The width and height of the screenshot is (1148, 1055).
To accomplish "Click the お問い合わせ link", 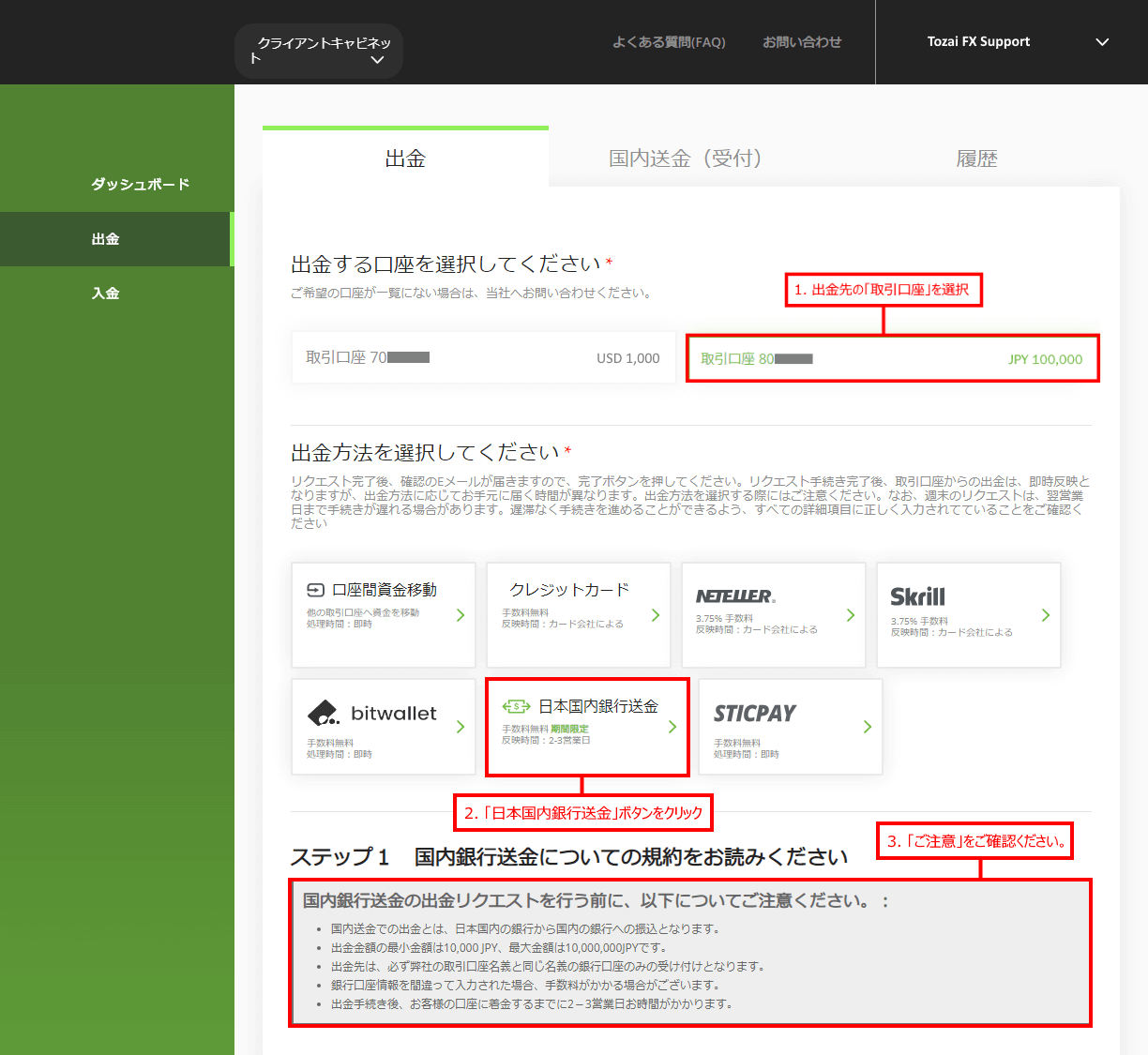I will (802, 41).
